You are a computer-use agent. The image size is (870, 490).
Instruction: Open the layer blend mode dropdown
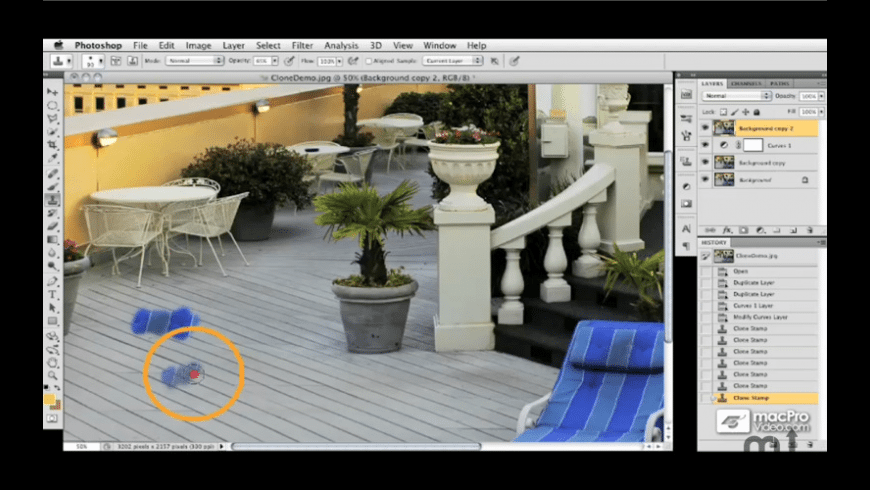pos(736,96)
